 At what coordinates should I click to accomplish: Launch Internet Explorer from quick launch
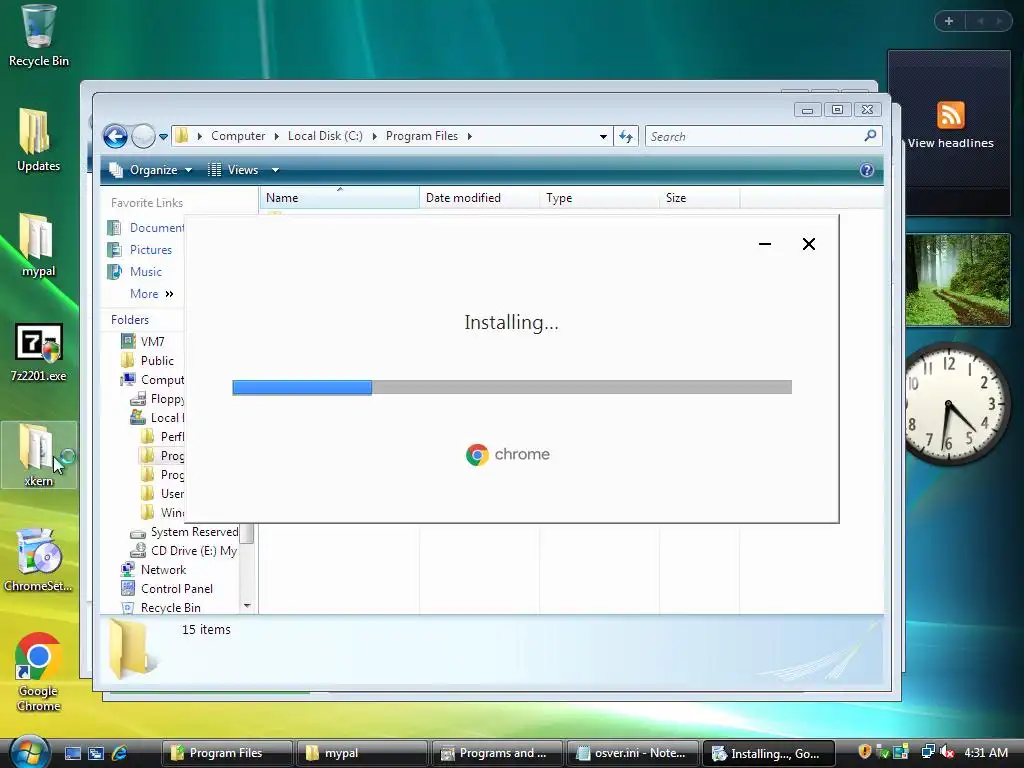click(x=120, y=754)
